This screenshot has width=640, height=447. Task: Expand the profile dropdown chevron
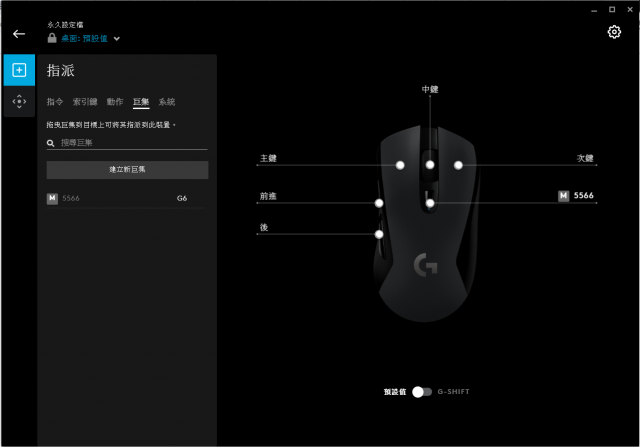tap(117, 39)
